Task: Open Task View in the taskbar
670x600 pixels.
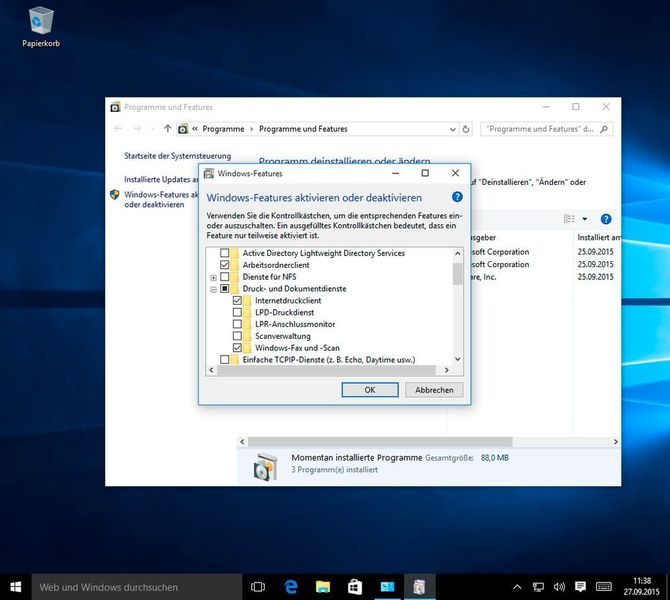Action: pos(258,587)
